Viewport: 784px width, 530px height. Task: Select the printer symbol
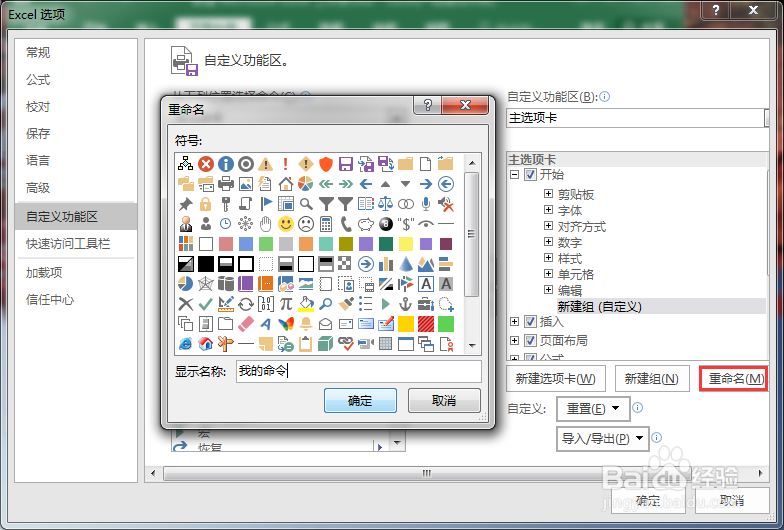[x=226, y=184]
